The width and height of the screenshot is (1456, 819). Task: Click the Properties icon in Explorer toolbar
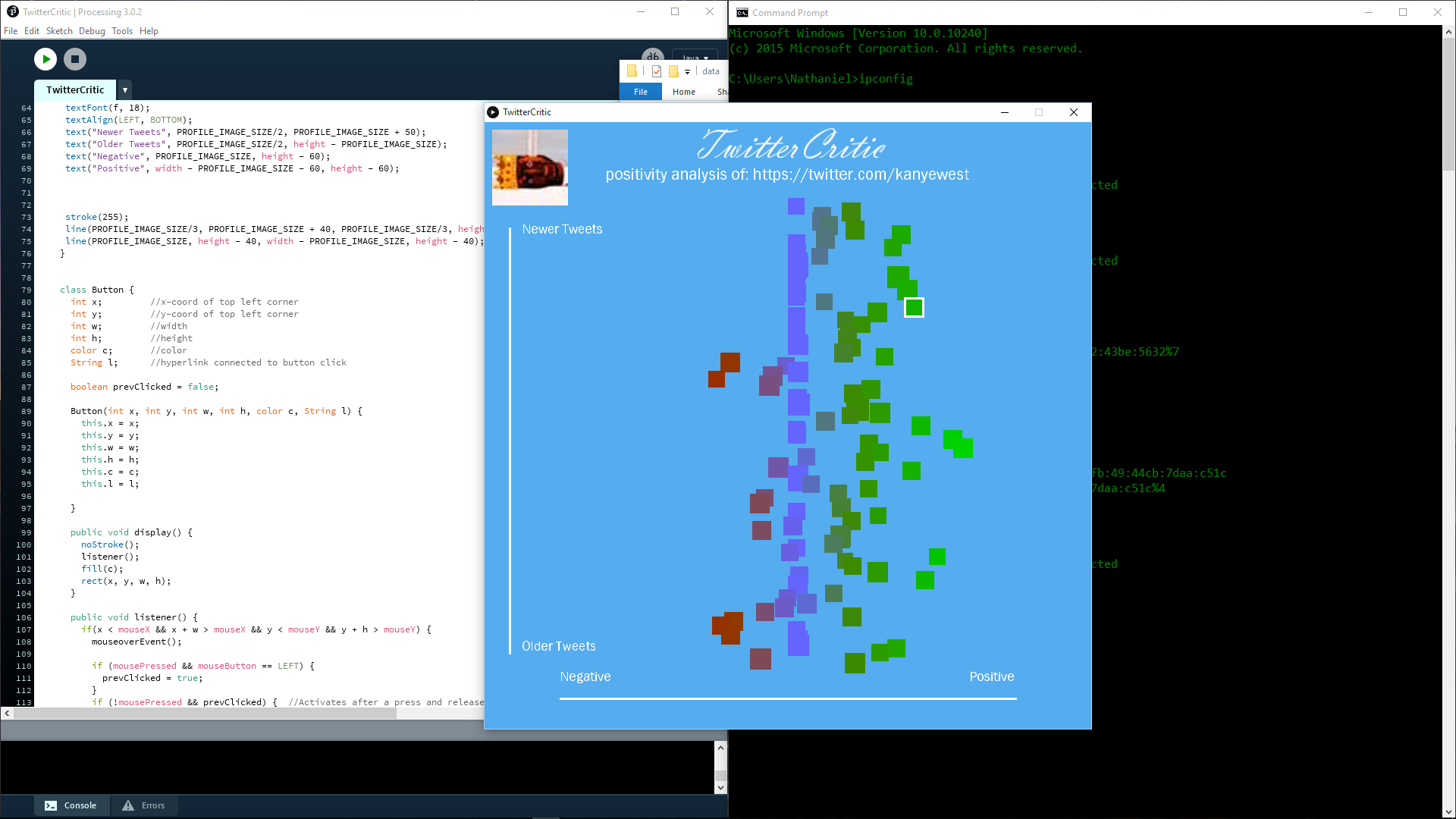point(657,71)
